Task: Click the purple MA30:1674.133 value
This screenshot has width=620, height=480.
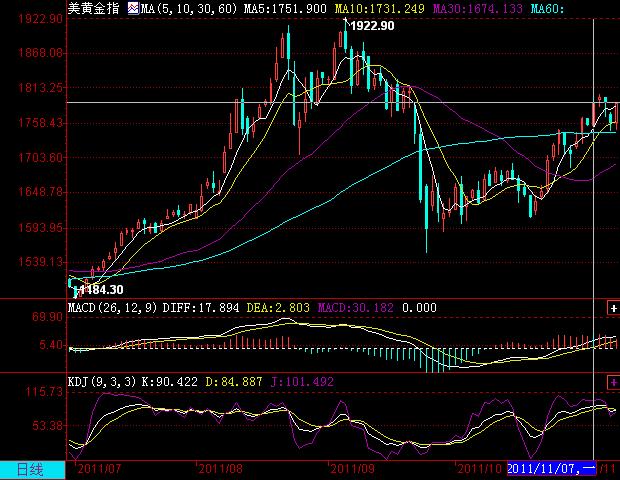Action: [x=478, y=8]
